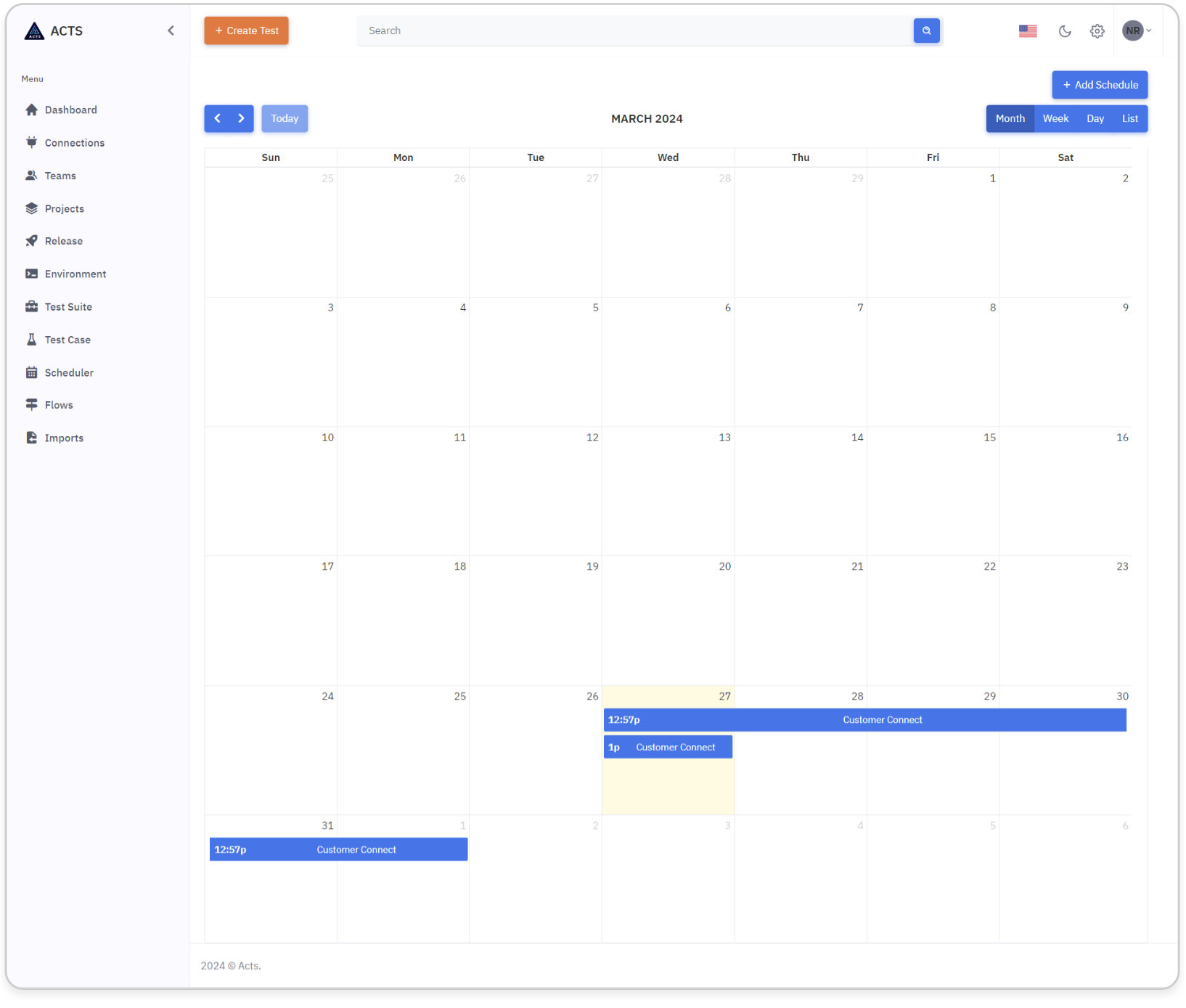Go to next month with right arrow

(x=241, y=118)
